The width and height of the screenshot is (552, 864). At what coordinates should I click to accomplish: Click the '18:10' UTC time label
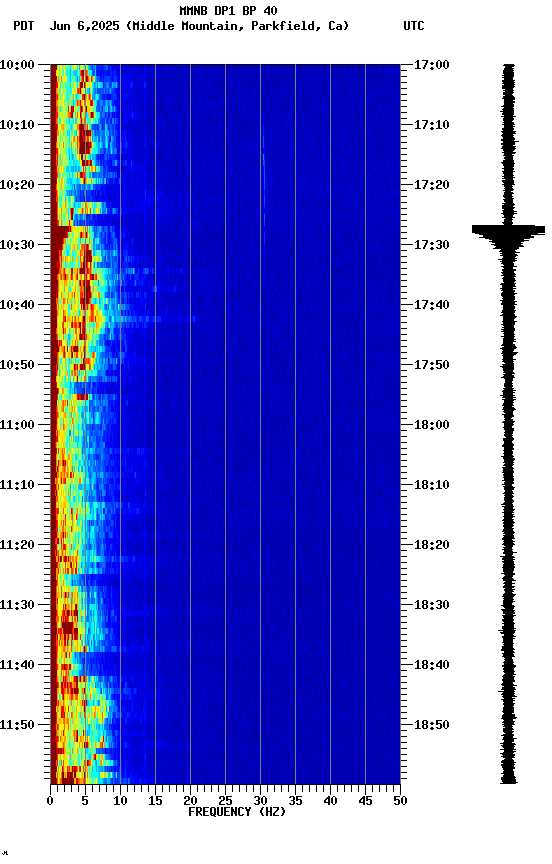point(432,485)
